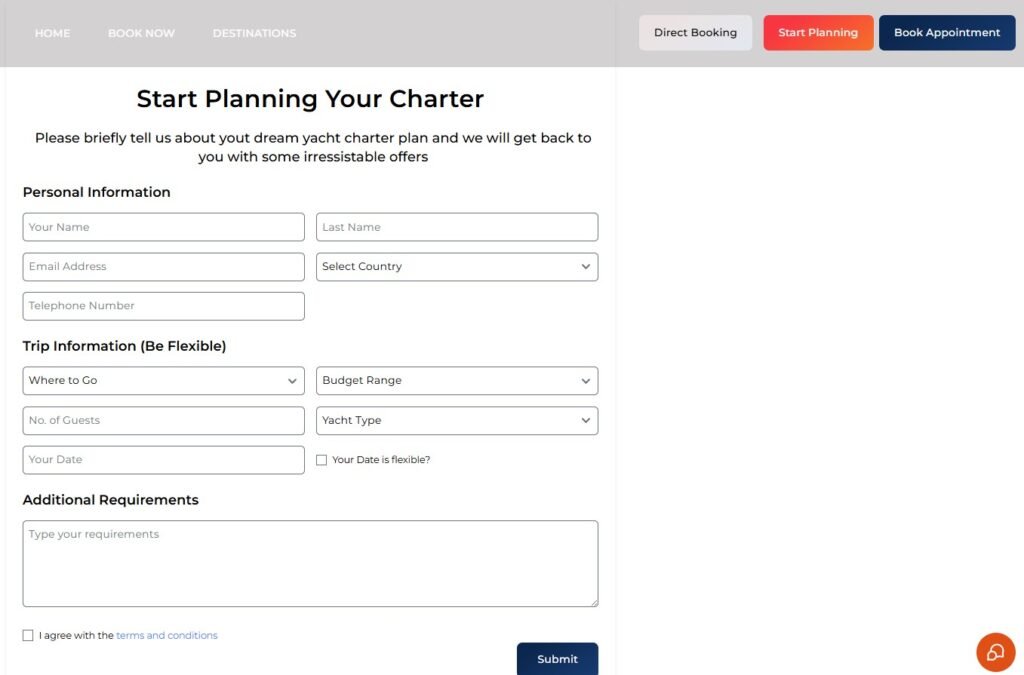Click the Book Appointment button
Screen dimensions: 1024x675
pyautogui.click(x=947, y=33)
